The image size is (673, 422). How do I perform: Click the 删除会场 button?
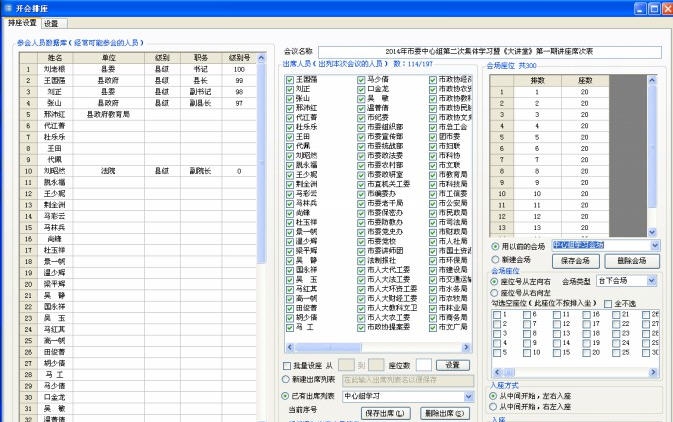tap(632, 261)
